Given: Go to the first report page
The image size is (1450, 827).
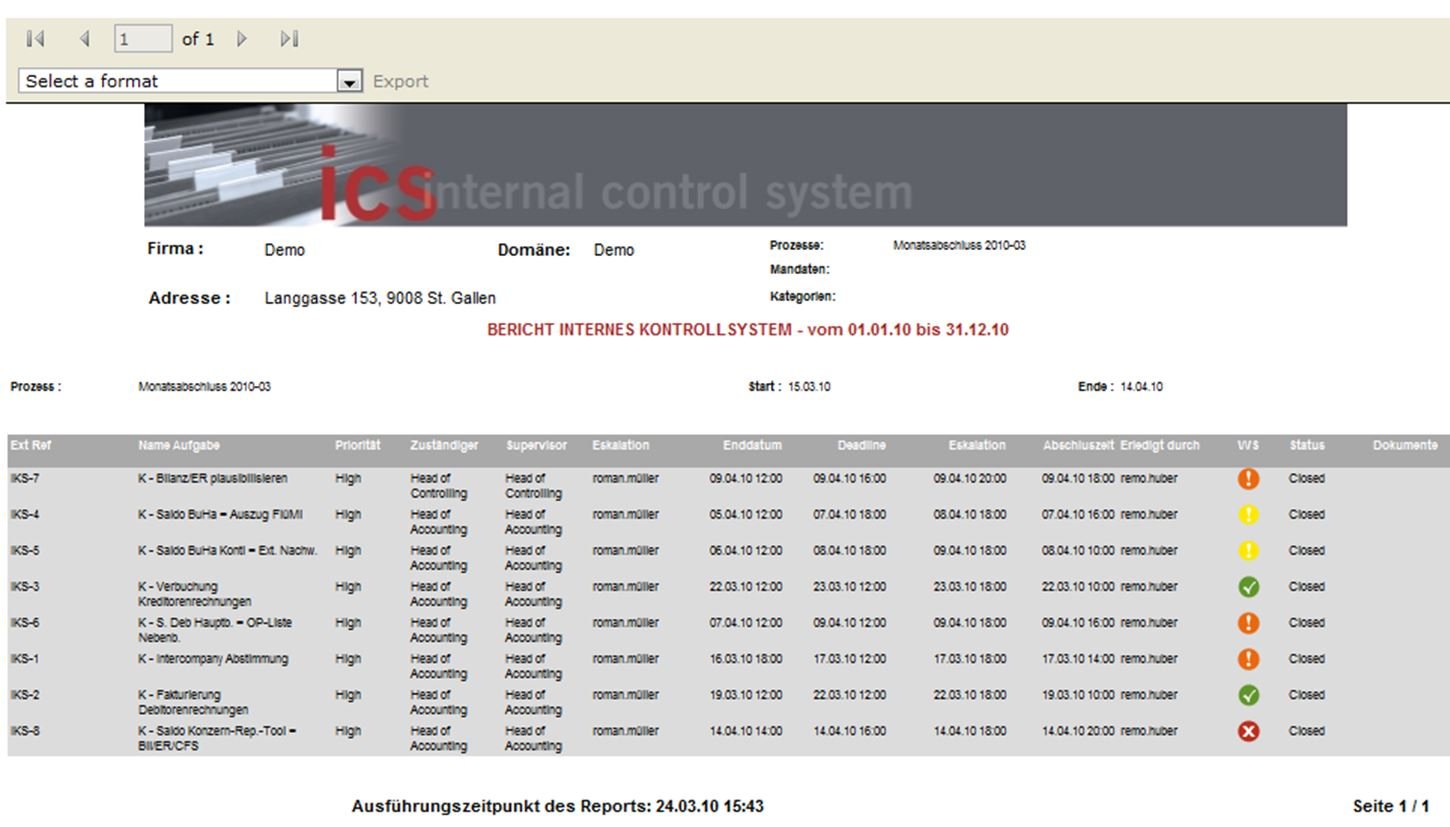Looking at the screenshot, I should [x=36, y=39].
